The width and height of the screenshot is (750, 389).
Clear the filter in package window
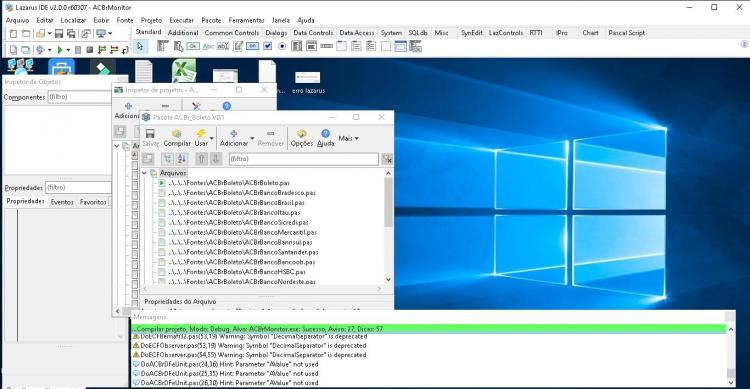(x=387, y=159)
